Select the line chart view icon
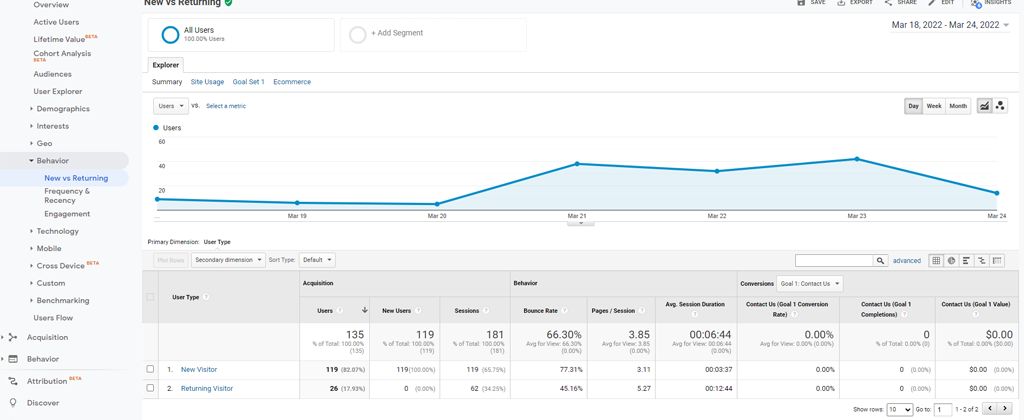The width and height of the screenshot is (1024, 420). tap(985, 106)
